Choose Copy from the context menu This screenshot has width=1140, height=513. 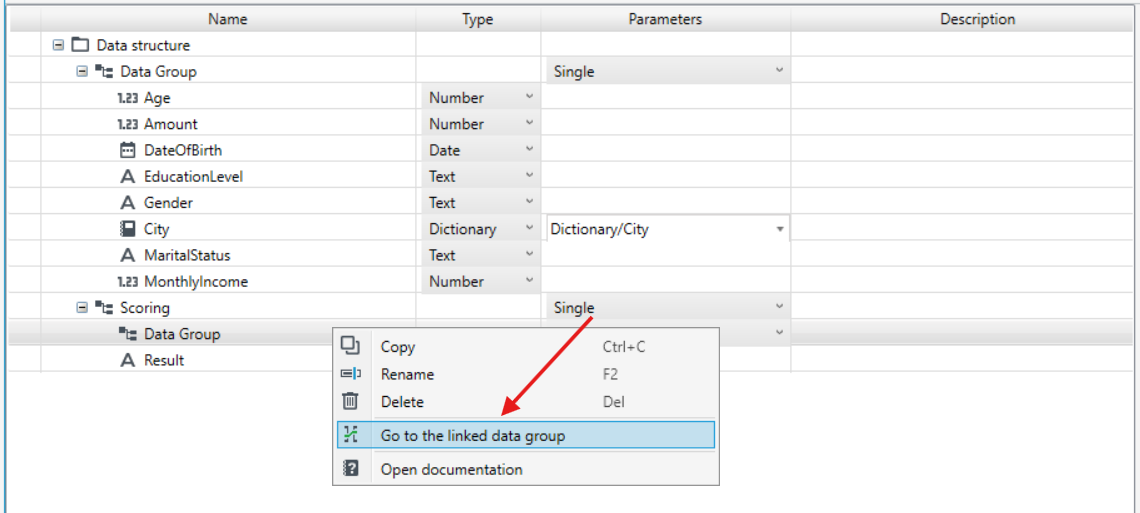pos(524,347)
